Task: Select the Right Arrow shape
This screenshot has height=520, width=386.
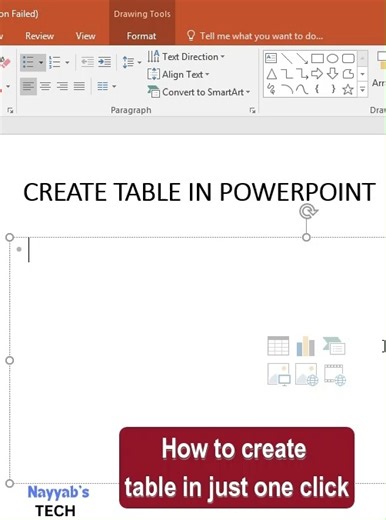Action: (x=317, y=74)
